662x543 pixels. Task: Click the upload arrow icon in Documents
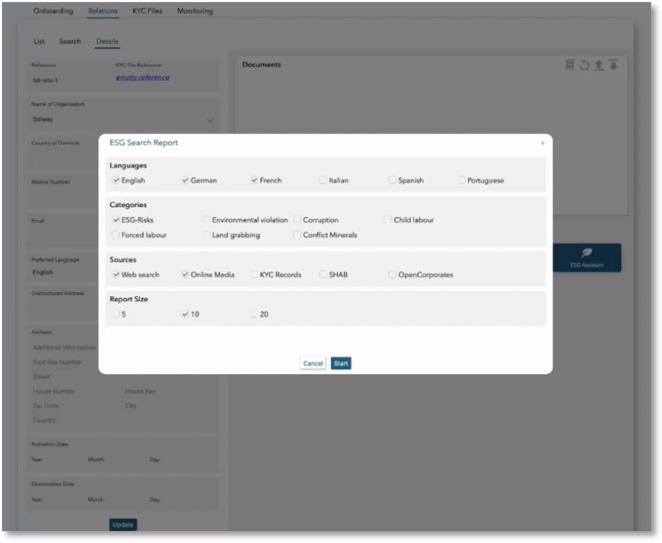pos(598,65)
